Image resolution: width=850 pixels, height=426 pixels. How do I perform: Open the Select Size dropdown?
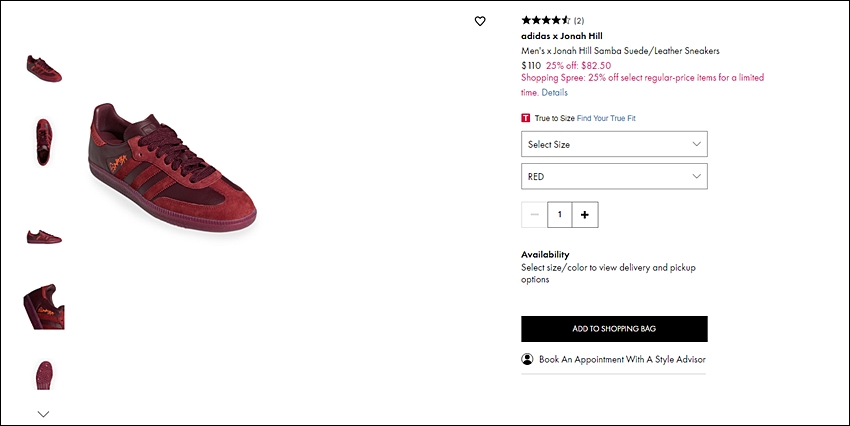click(614, 144)
